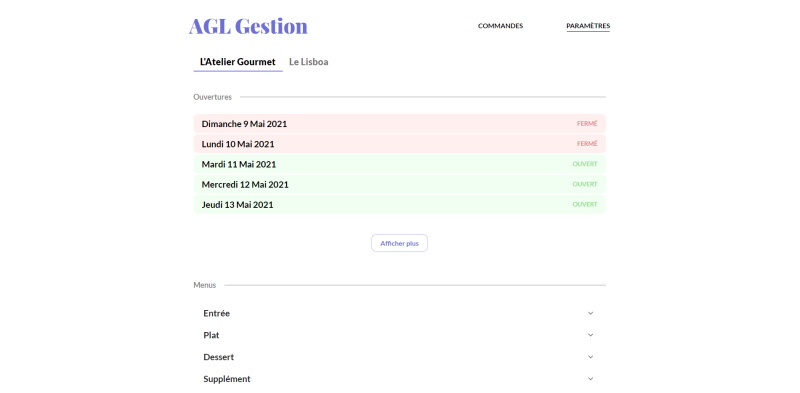Click the Entrée label

point(216,313)
